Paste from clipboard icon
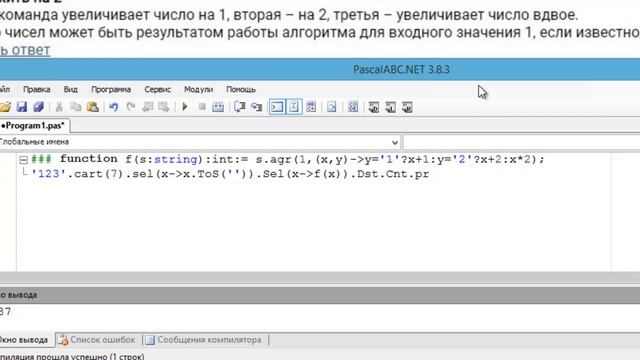This screenshot has height=360, width=640. tap(93, 107)
